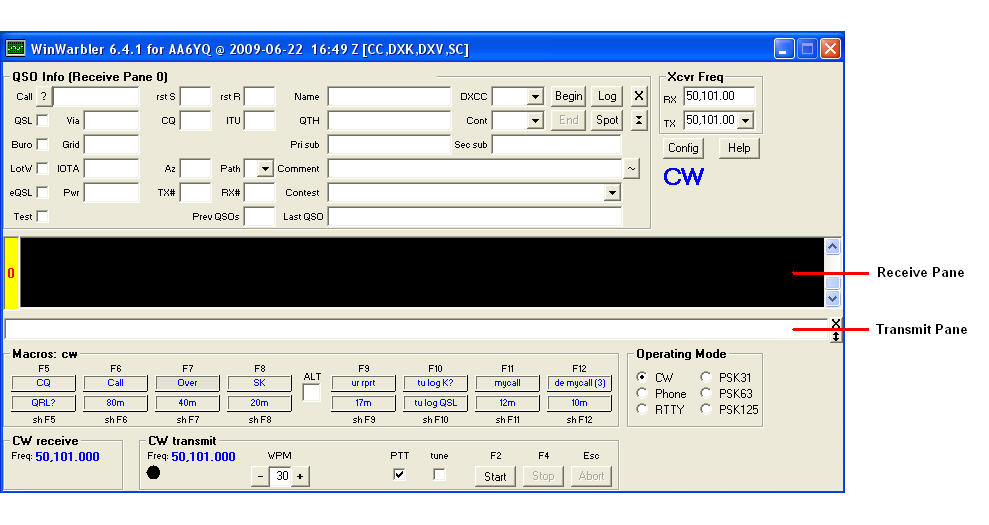Uncheck the PTT checkbox
The image size is (989, 525).
399,474
